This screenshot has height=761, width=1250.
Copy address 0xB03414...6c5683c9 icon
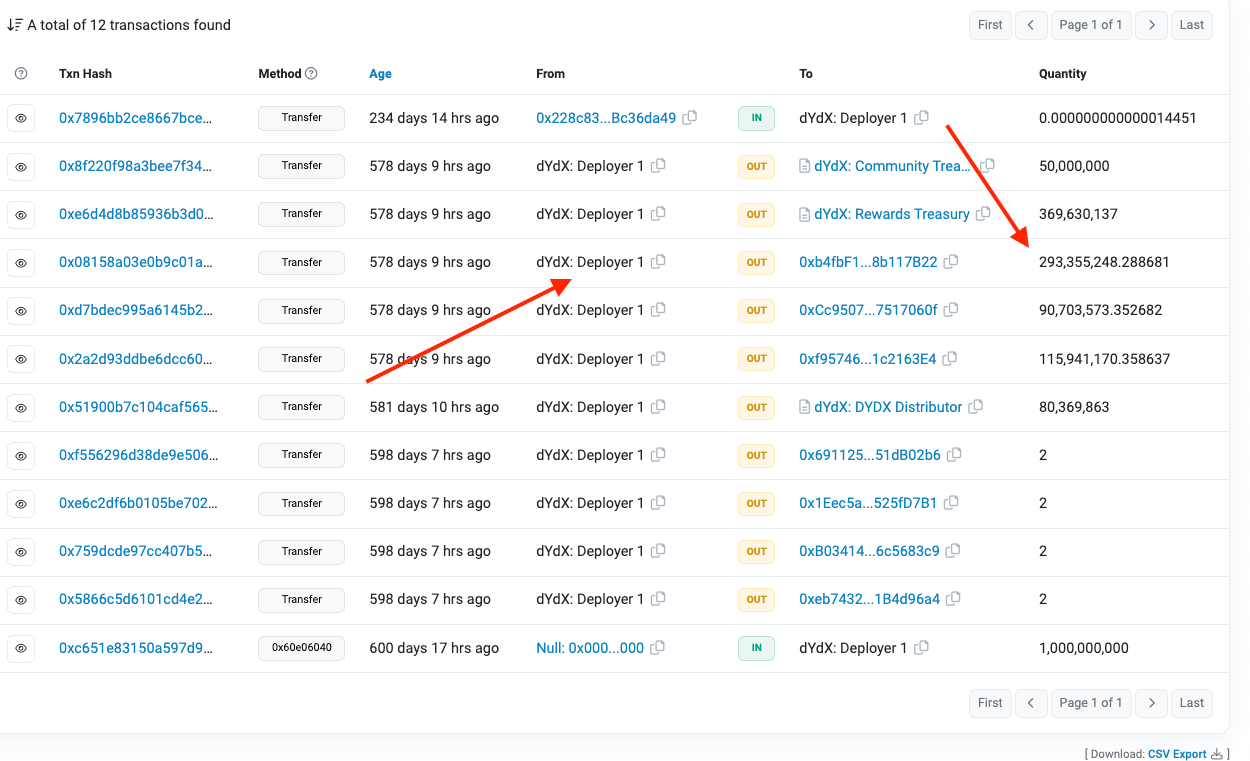(953, 550)
